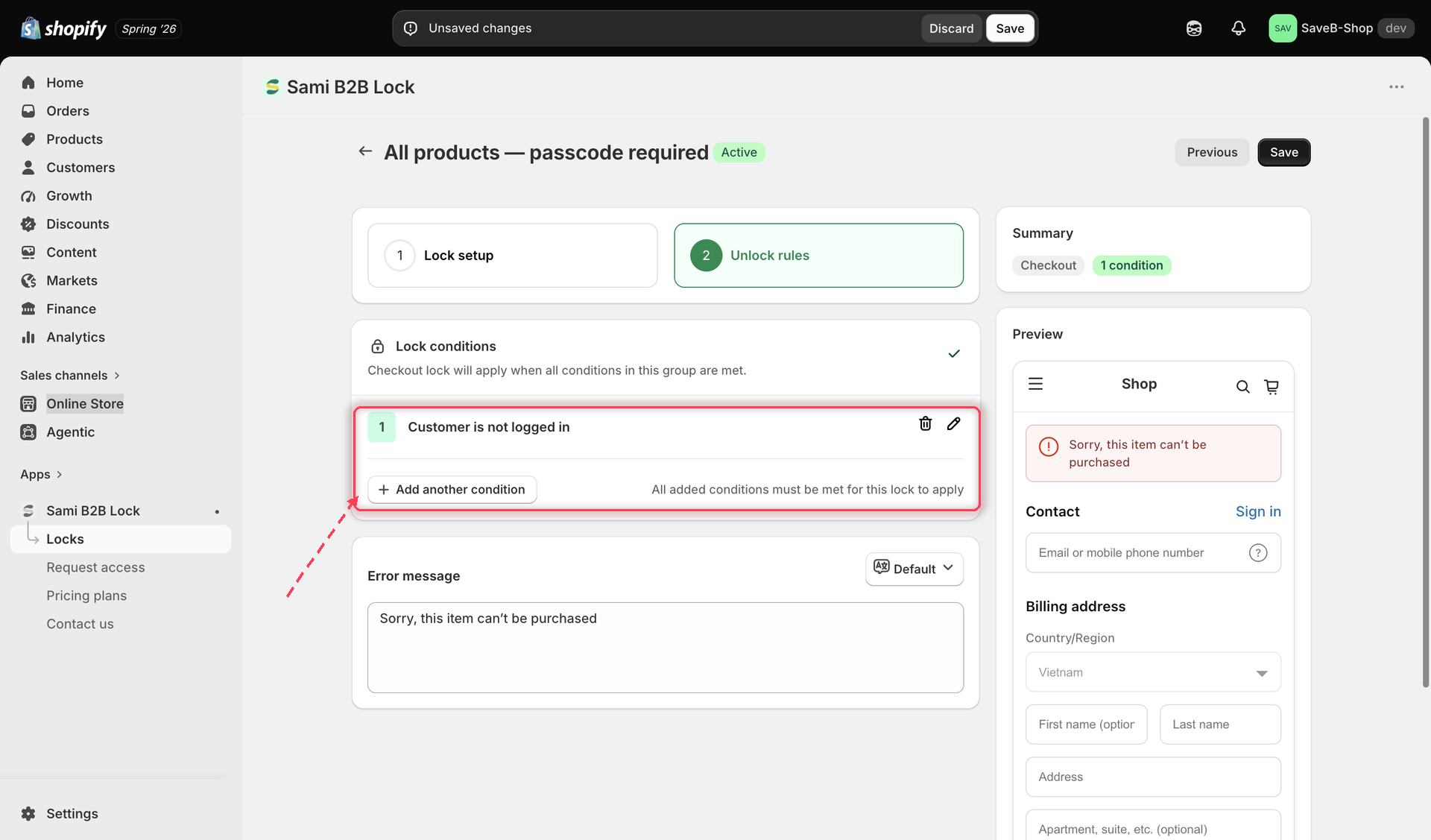The image size is (1431, 840).
Task: Click the '1 condition' summary badge
Action: click(x=1131, y=265)
